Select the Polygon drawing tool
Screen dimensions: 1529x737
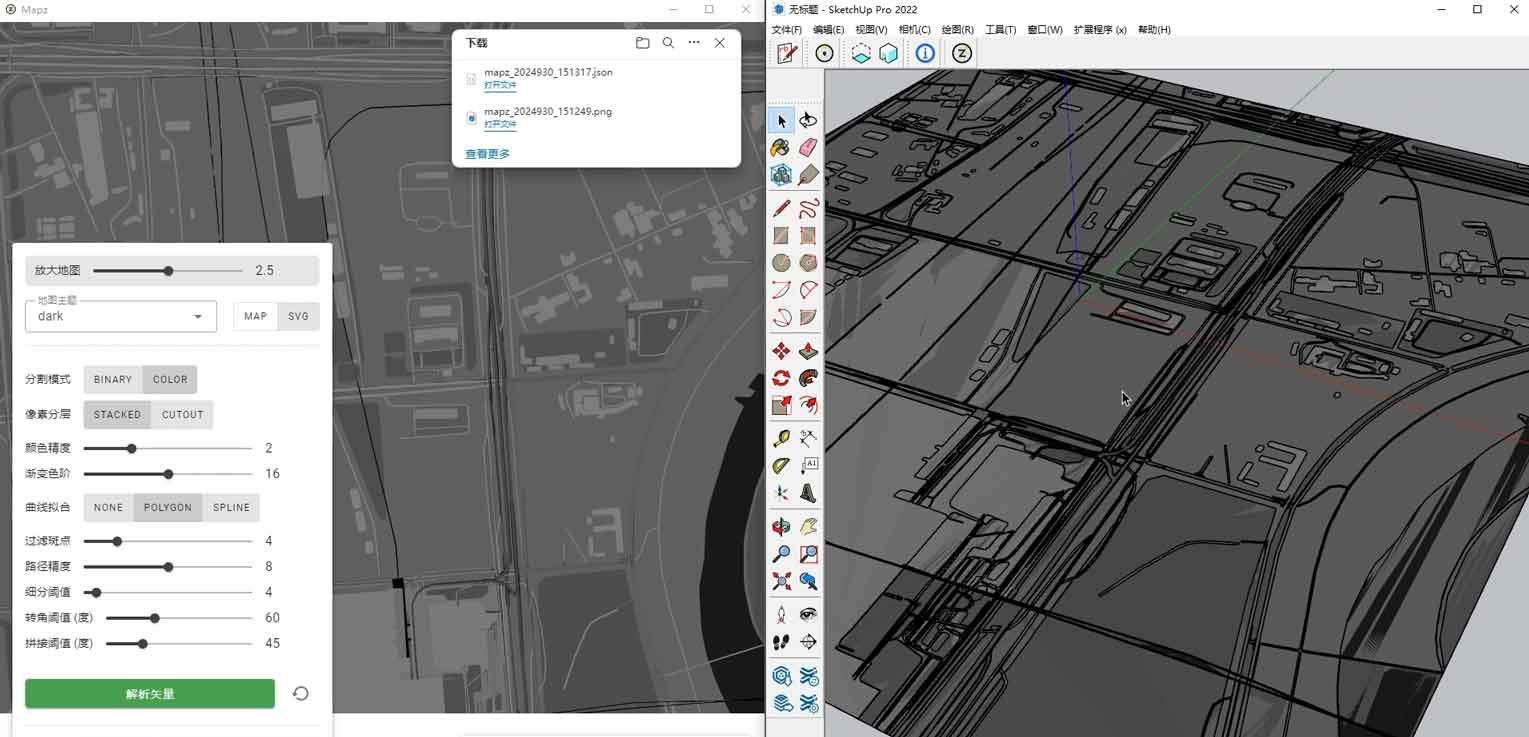[808, 263]
